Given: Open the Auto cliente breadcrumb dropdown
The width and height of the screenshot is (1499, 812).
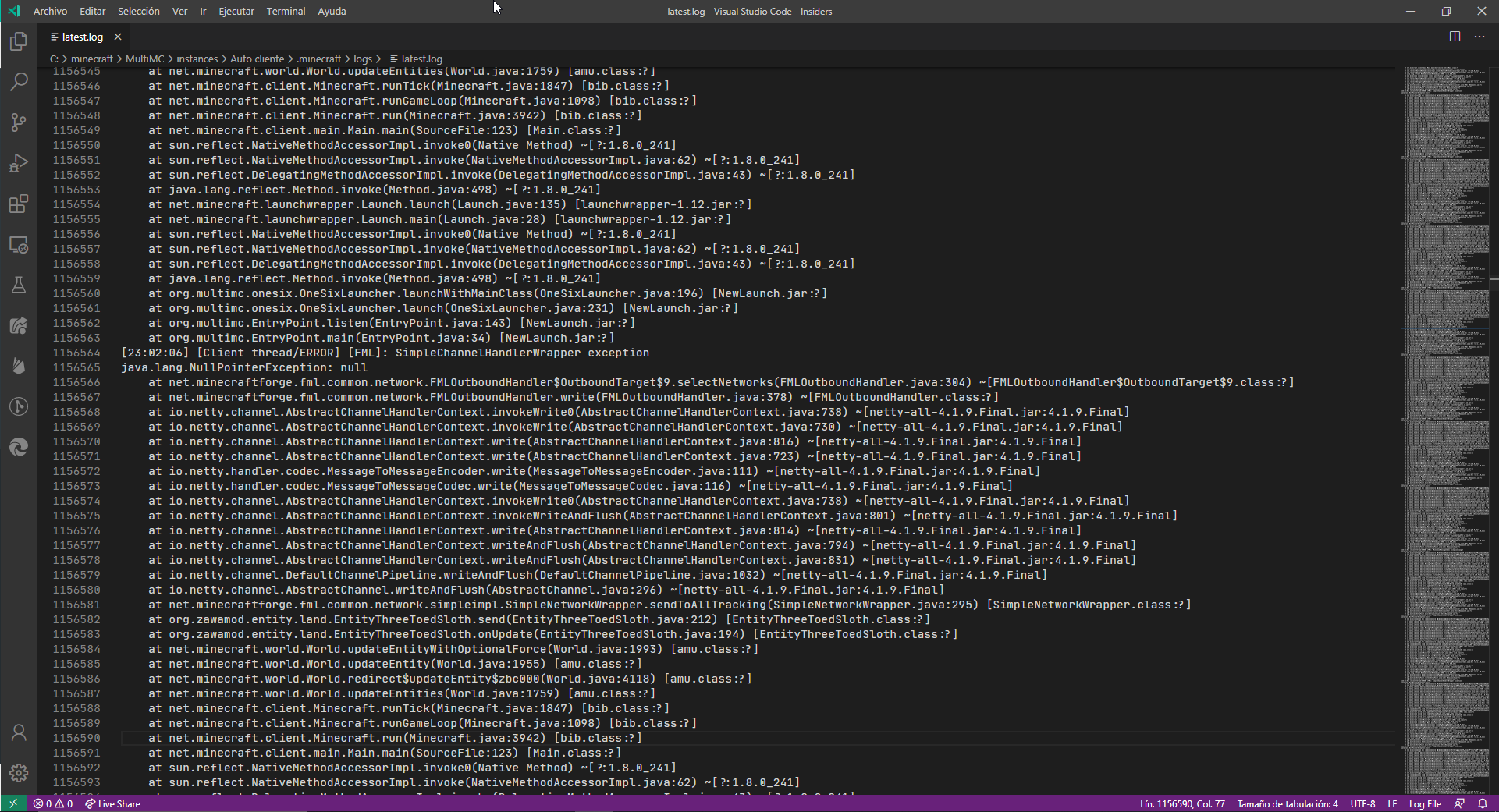Looking at the screenshot, I should [x=258, y=59].
